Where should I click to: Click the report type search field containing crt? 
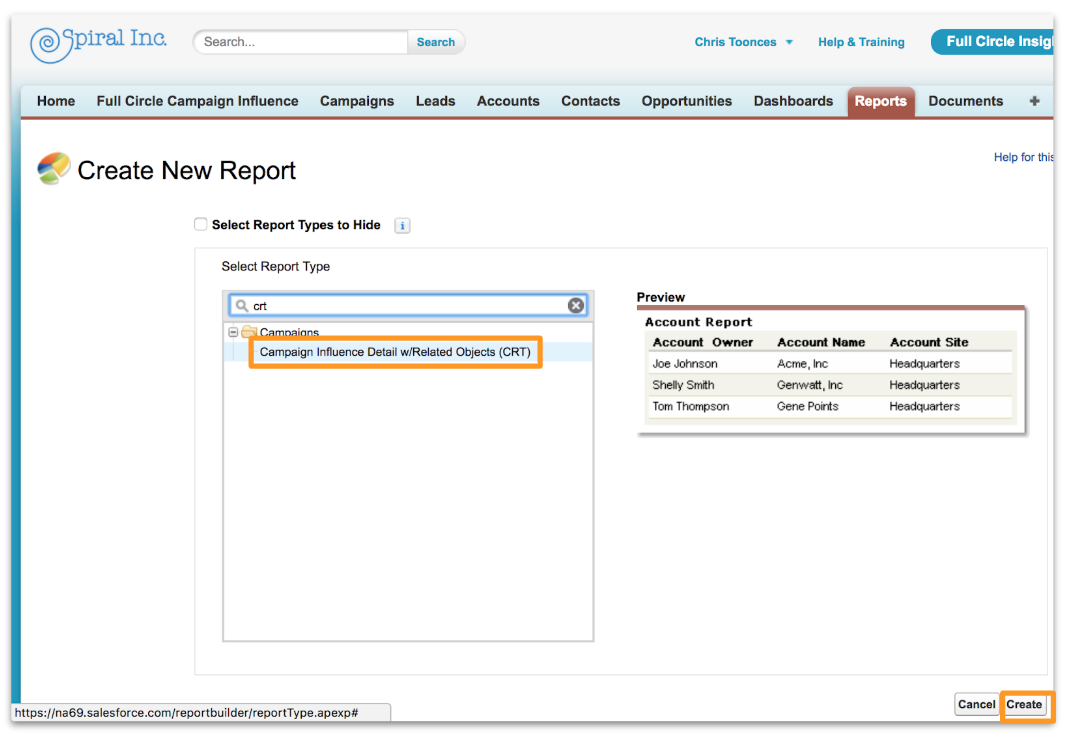point(408,305)
